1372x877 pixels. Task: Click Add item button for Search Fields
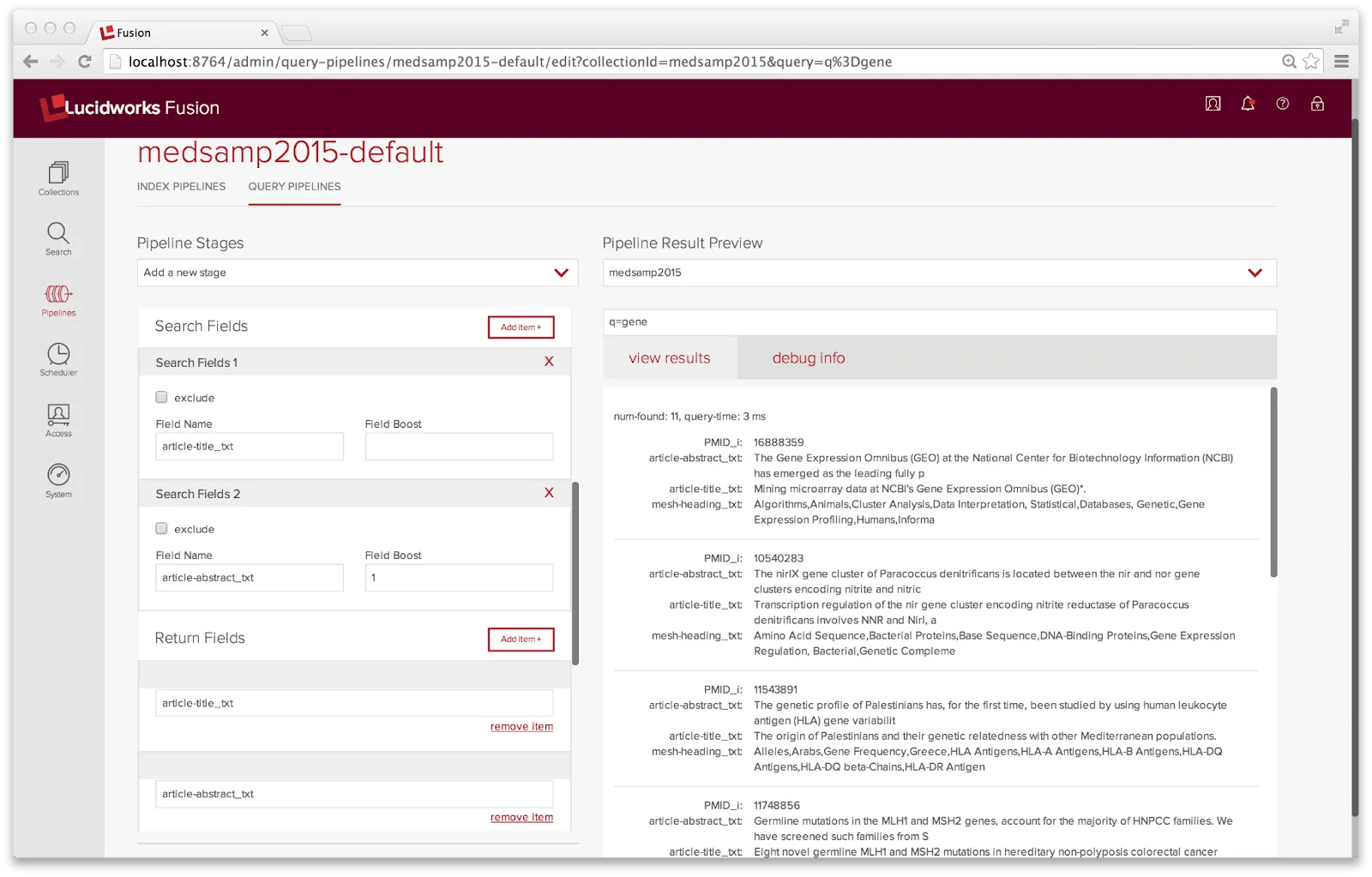tap(521, 327)
